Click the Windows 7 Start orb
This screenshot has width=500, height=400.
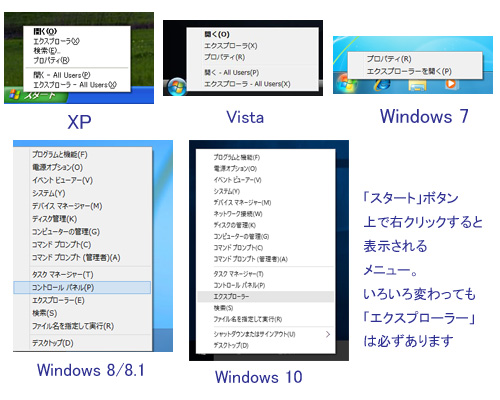point(346,83)
